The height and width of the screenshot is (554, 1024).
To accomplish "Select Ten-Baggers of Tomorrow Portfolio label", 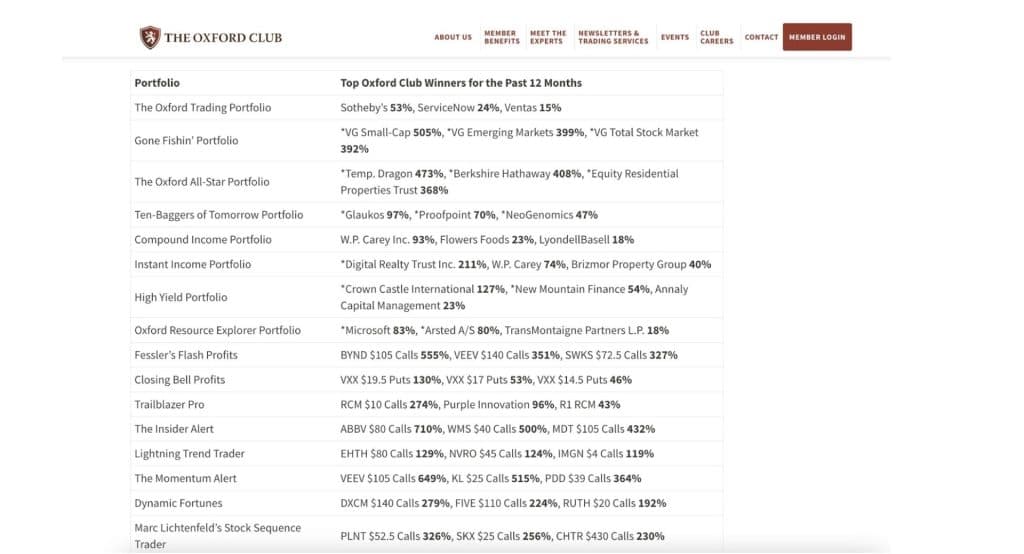I will pyautogui.click(x=219, y=215).
